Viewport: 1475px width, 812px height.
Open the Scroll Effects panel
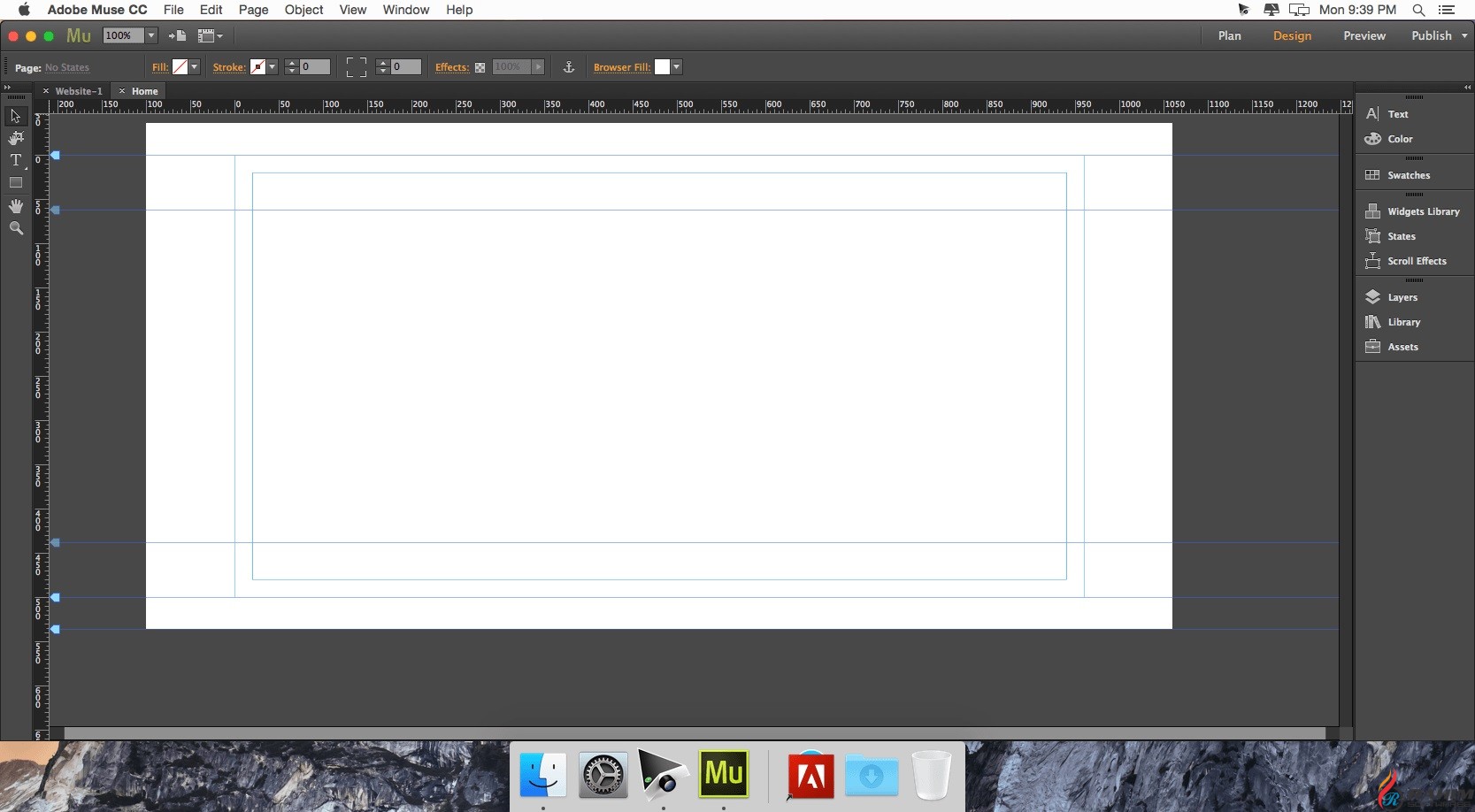point(1414,261)
